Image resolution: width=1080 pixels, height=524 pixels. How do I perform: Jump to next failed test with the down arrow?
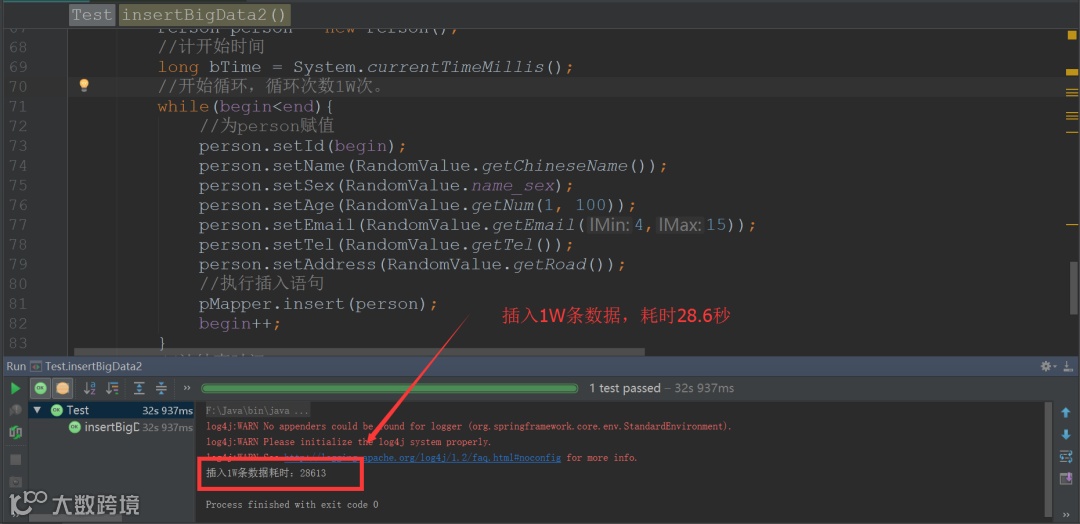[x=1066, y=434]
